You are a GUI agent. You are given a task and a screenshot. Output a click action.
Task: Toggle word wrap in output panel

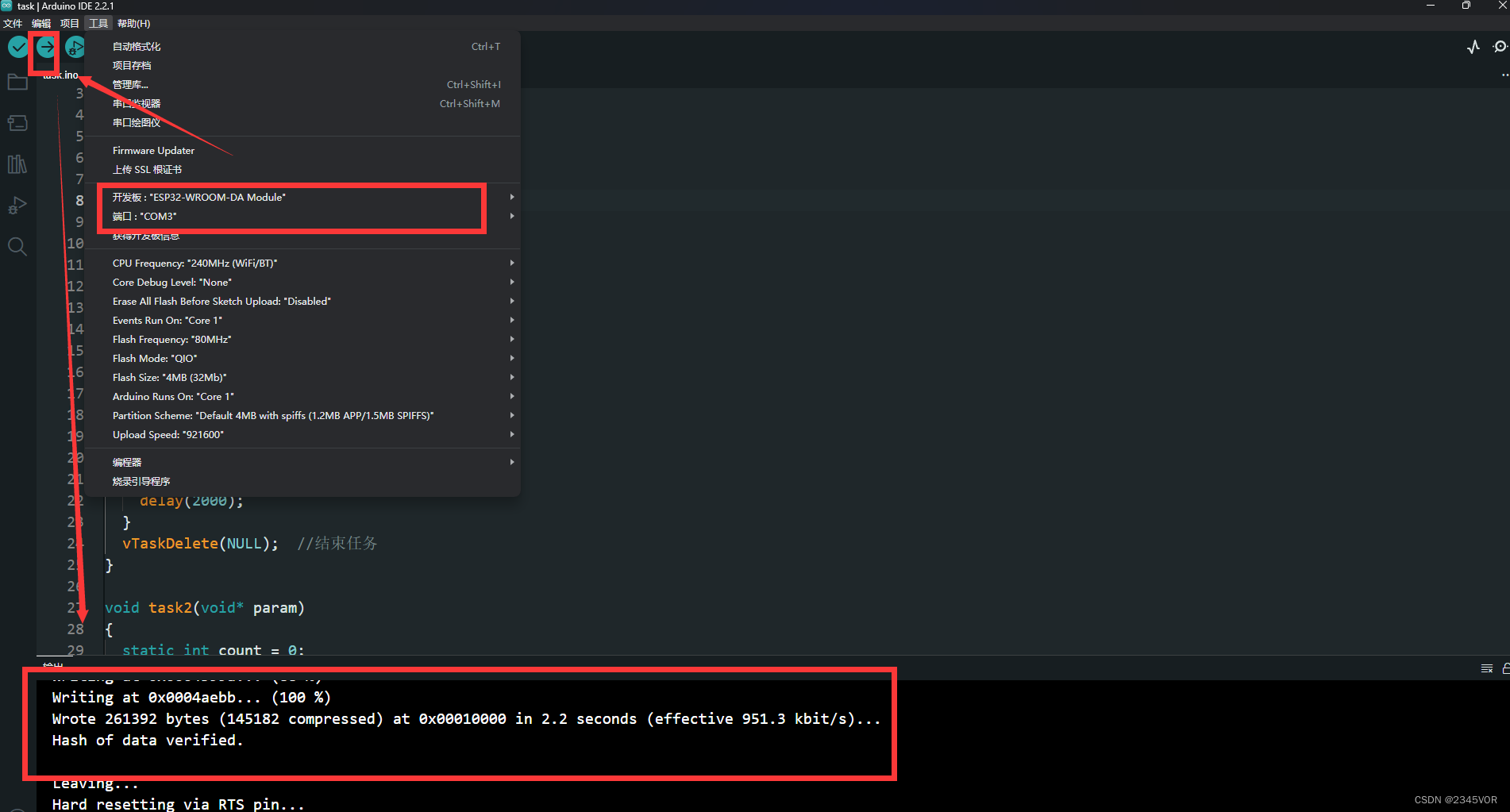(1487, 668)
